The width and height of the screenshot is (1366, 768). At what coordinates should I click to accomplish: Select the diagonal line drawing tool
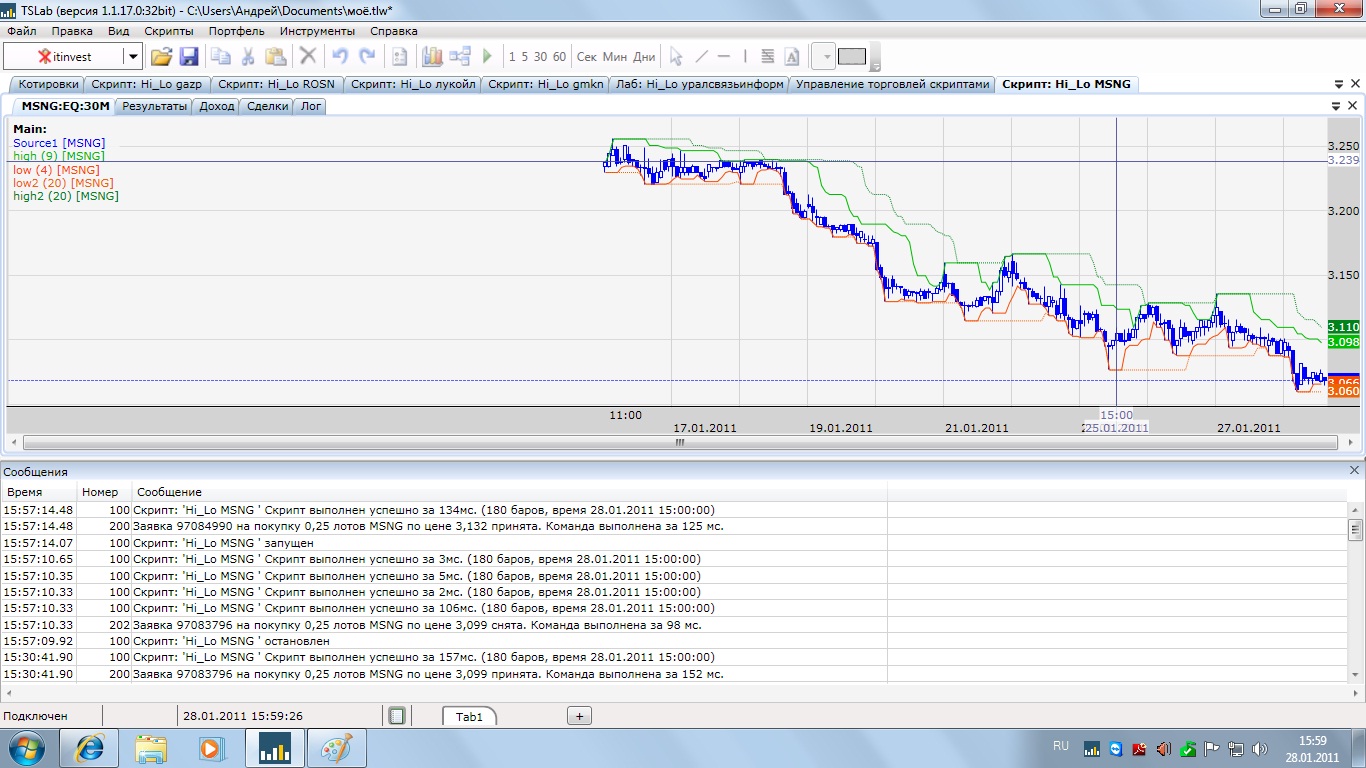coord(701,57)
